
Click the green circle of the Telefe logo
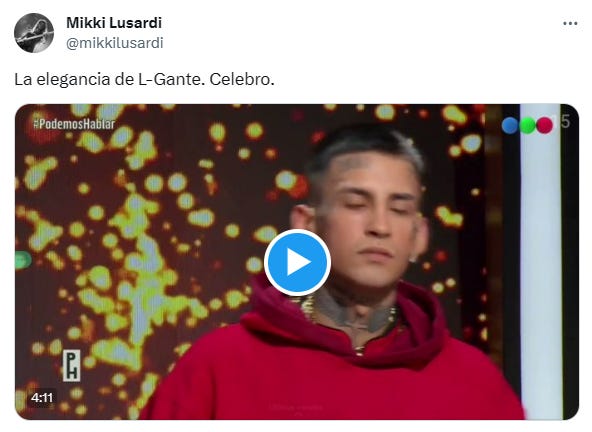point(527,125)
